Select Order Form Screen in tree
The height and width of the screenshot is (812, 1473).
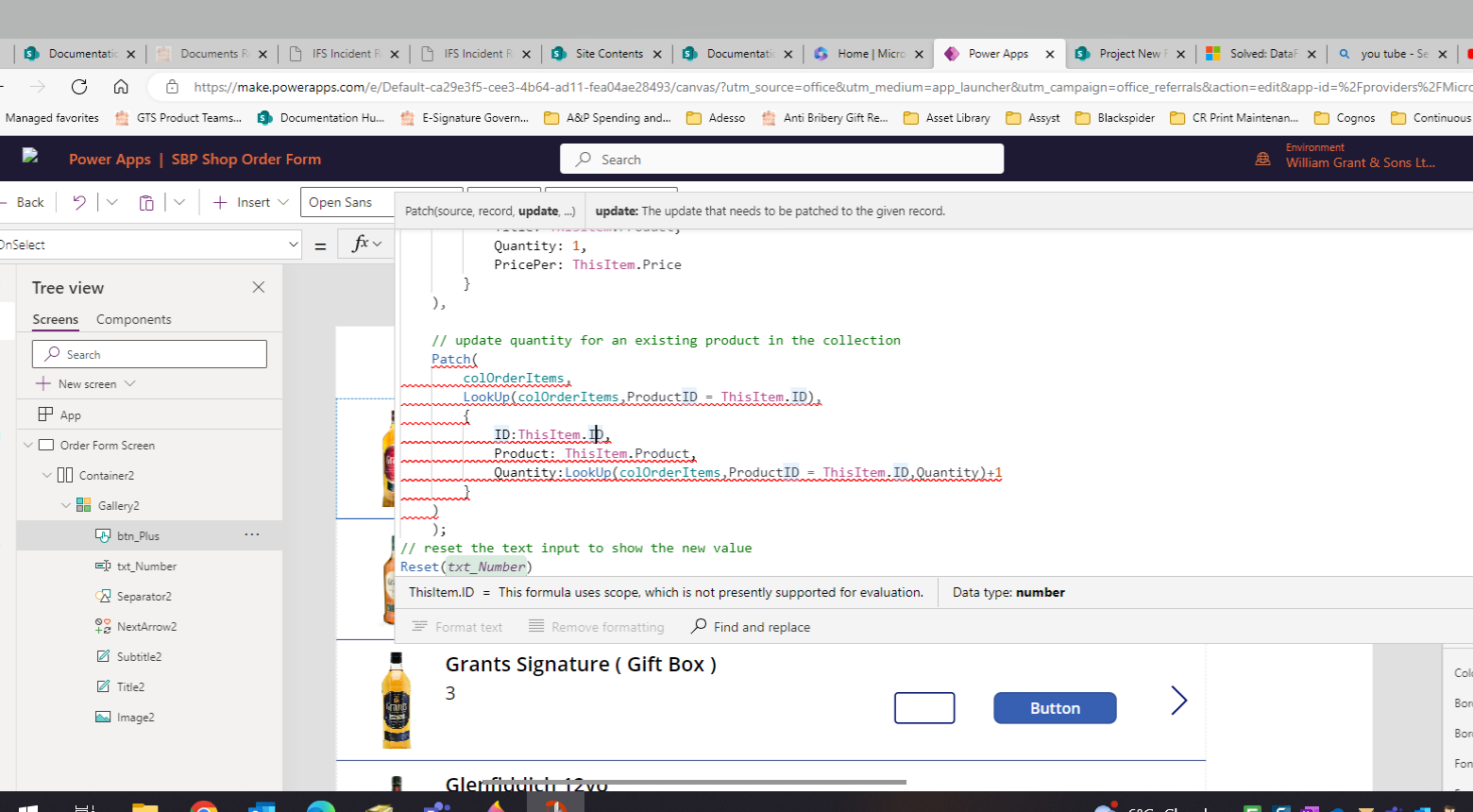click(108, 445)
